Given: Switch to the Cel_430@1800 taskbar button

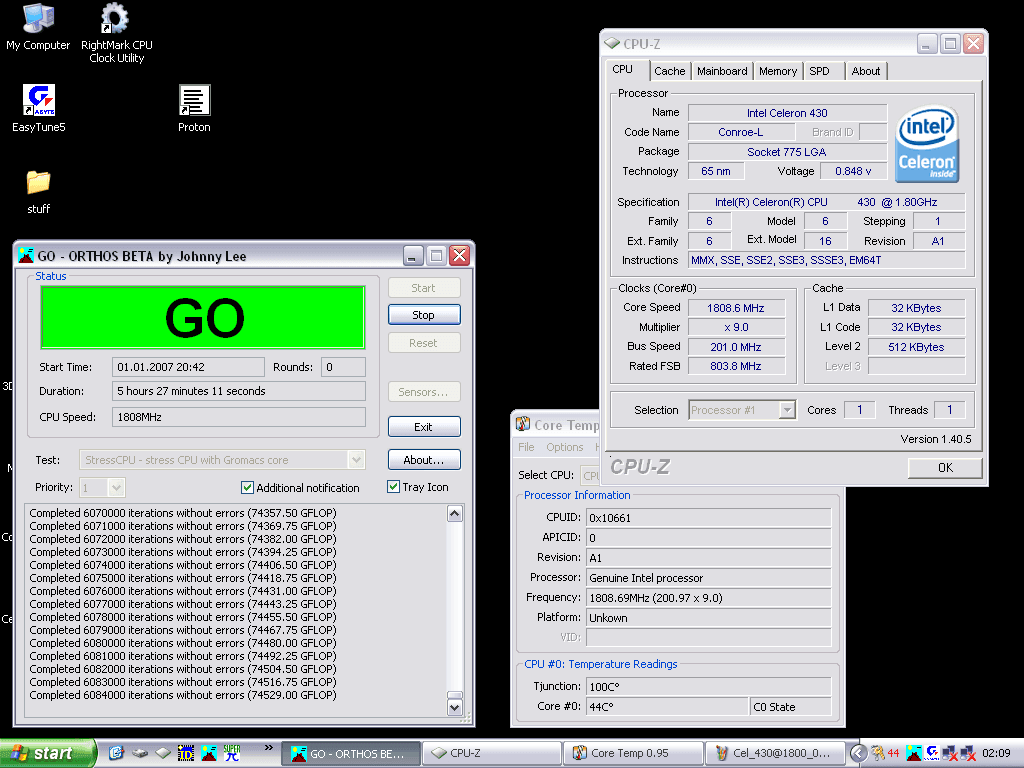Looking at the screenshot, I should pos(775,753).
